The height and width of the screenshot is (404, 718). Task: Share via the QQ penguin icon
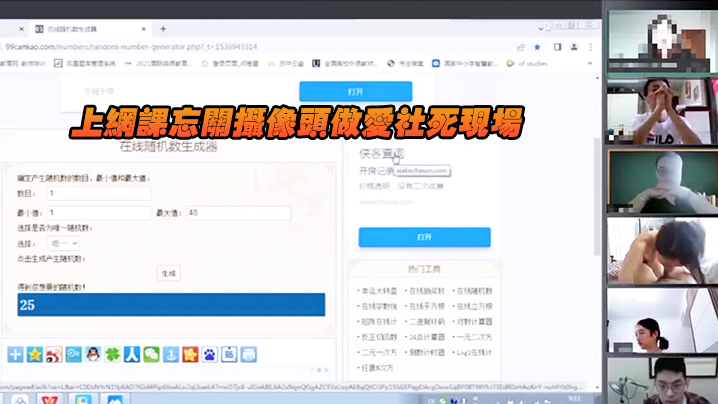pos(93,354)
